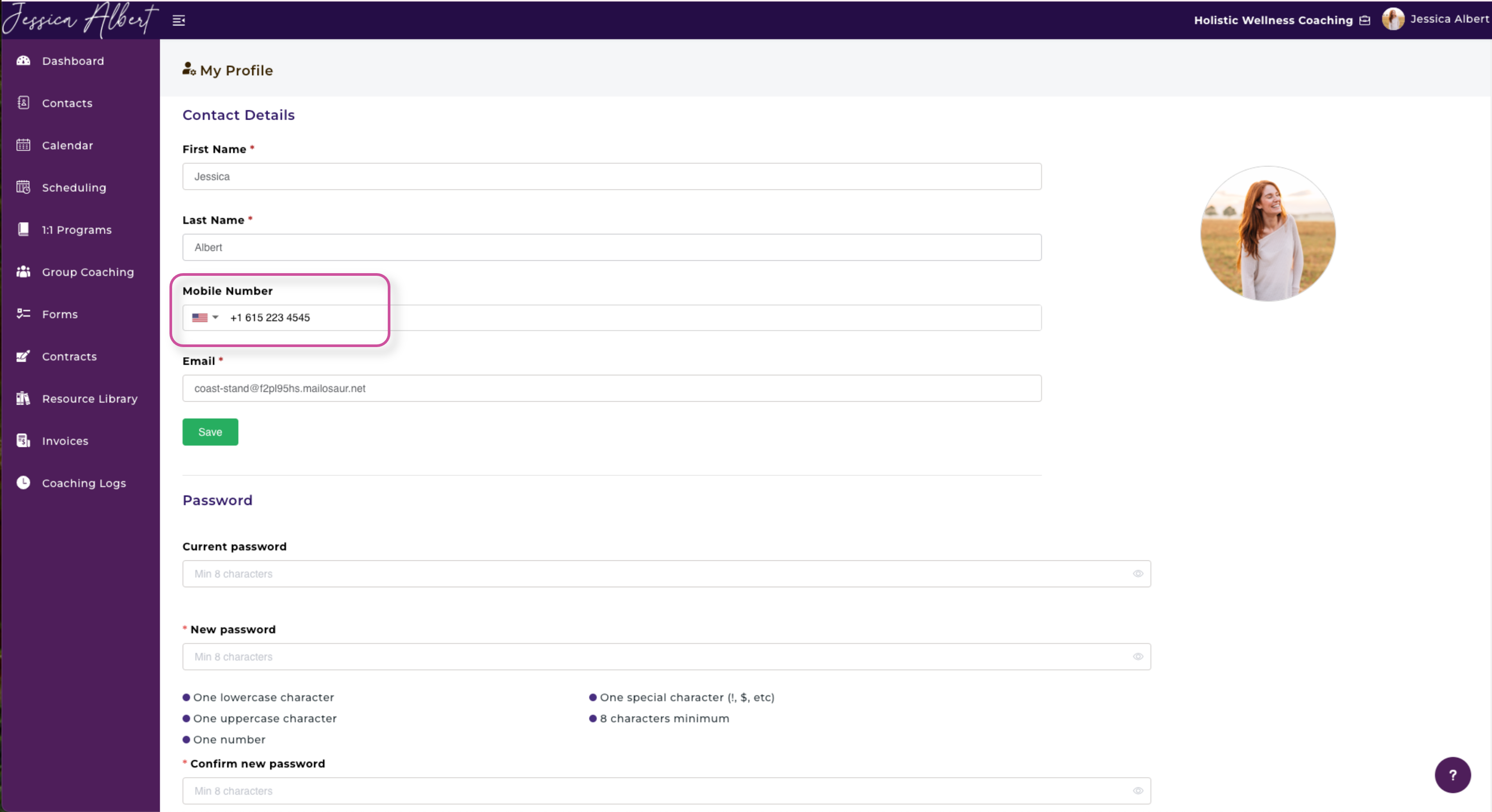This screenshot has width=1492, height=812.
Task: Toggle New password visibility eye icon
Action: [x=1138, y=657]
